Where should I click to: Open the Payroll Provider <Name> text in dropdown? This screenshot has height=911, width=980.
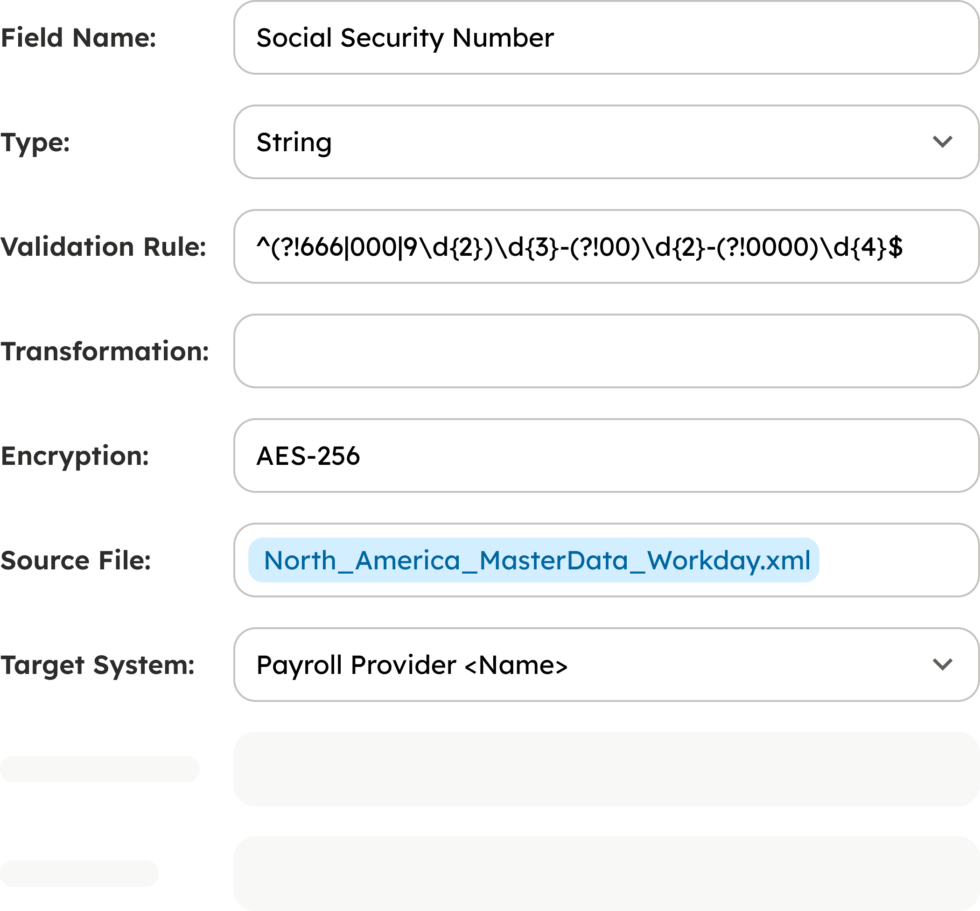pyautogui.click(x=412, y=665)
